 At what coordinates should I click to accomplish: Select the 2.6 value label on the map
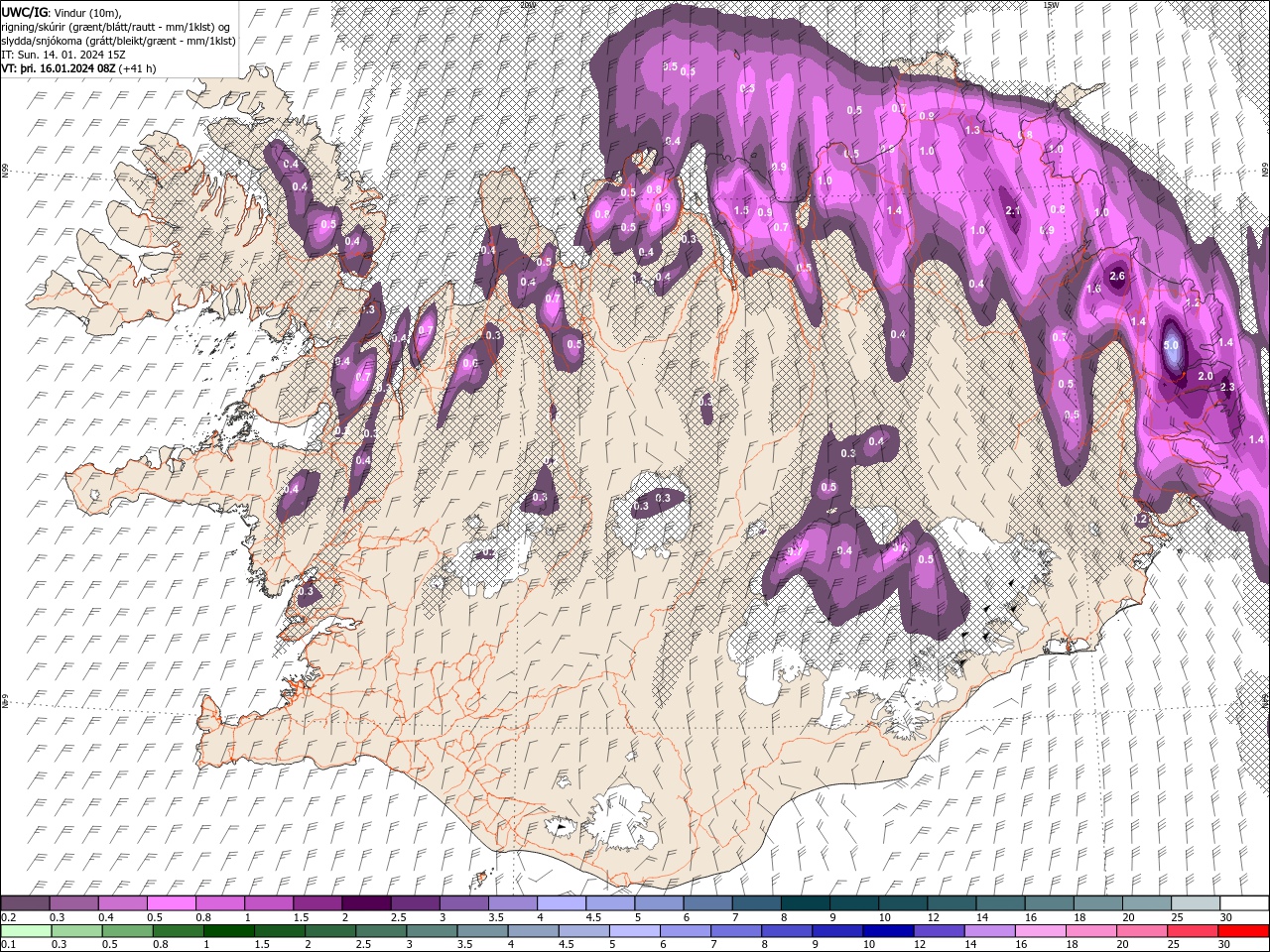[x=1117, y=276]
